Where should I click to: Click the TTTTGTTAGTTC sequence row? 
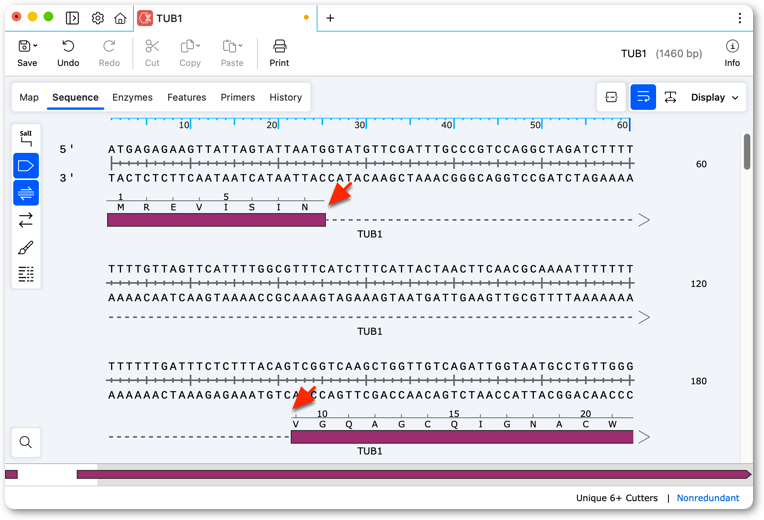pos(371,269)
